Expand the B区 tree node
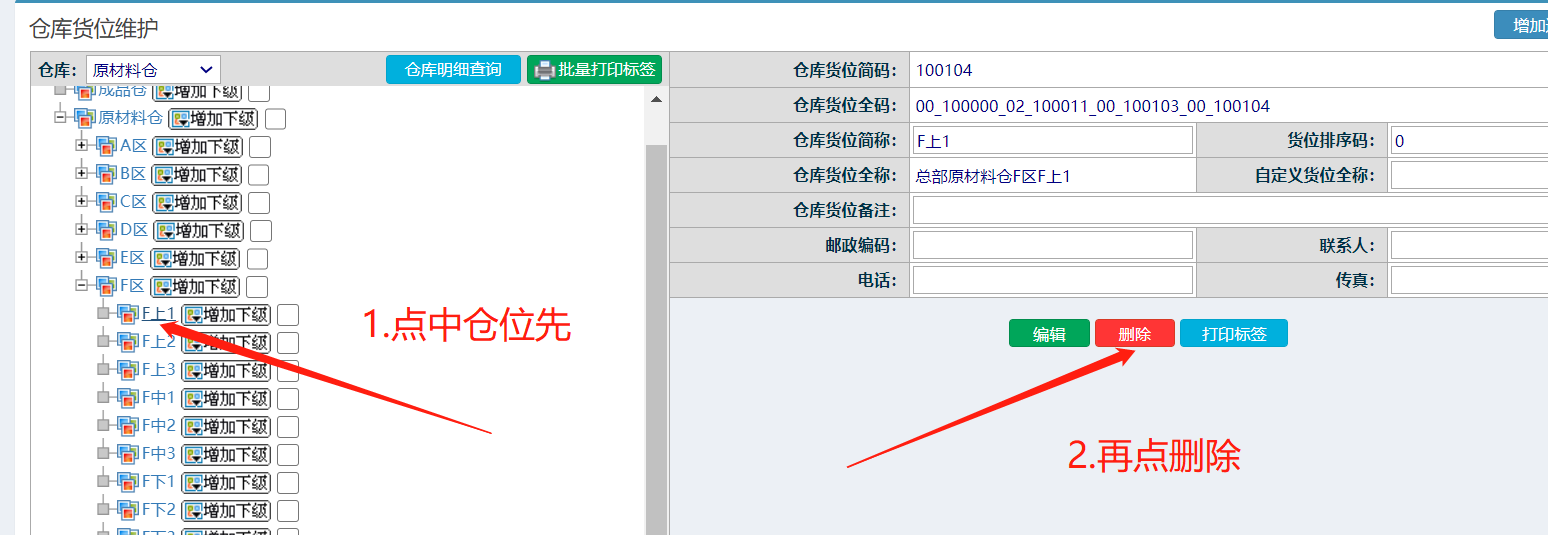Screen dimensions: 1548x535 click(82, 173)
